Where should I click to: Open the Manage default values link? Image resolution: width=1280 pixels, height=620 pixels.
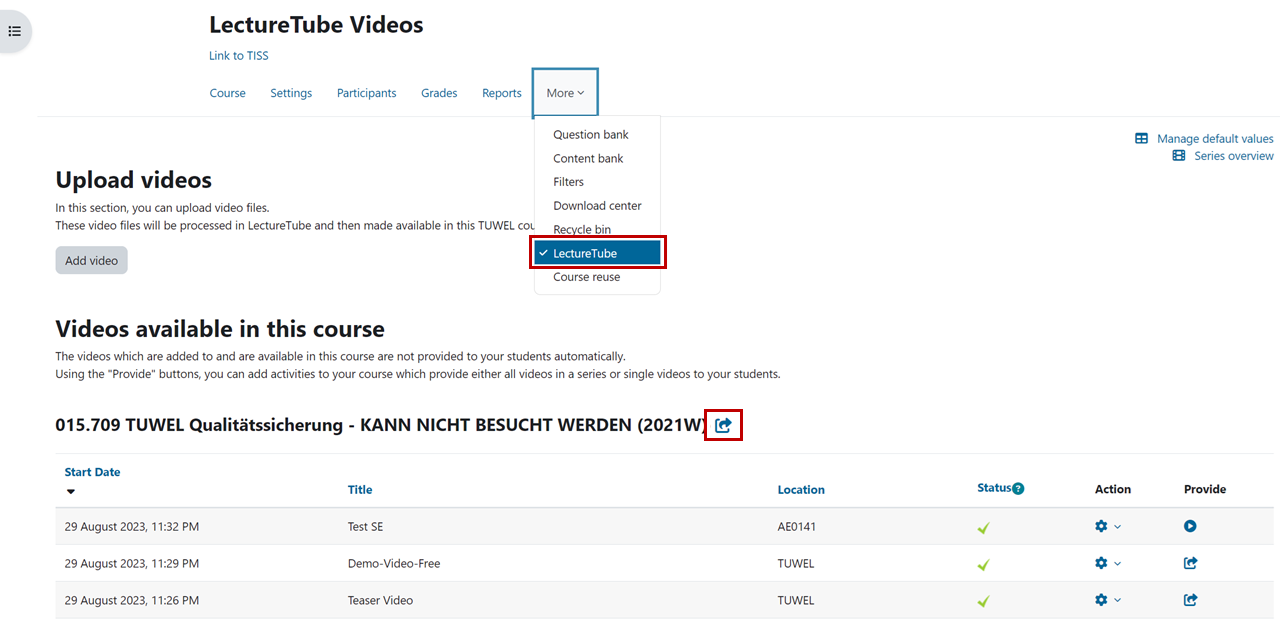point(1215,139)
